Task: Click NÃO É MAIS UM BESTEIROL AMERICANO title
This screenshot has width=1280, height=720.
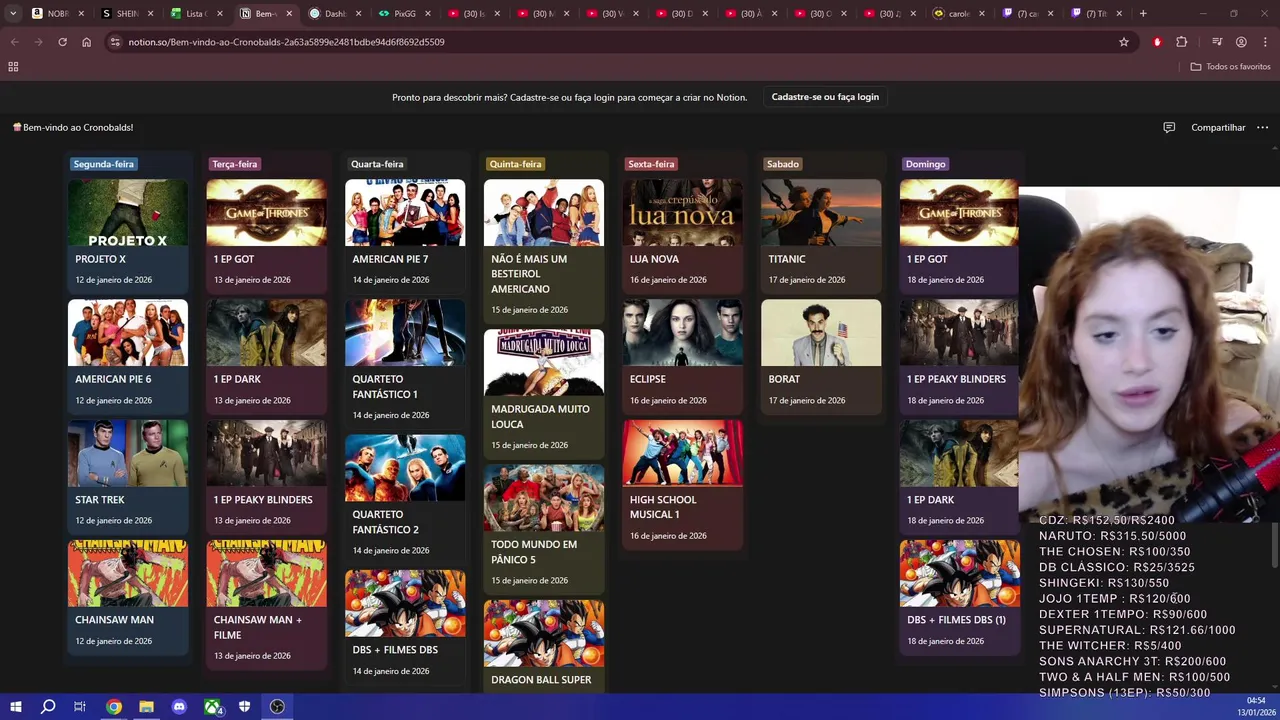Action: pos(529,274)
